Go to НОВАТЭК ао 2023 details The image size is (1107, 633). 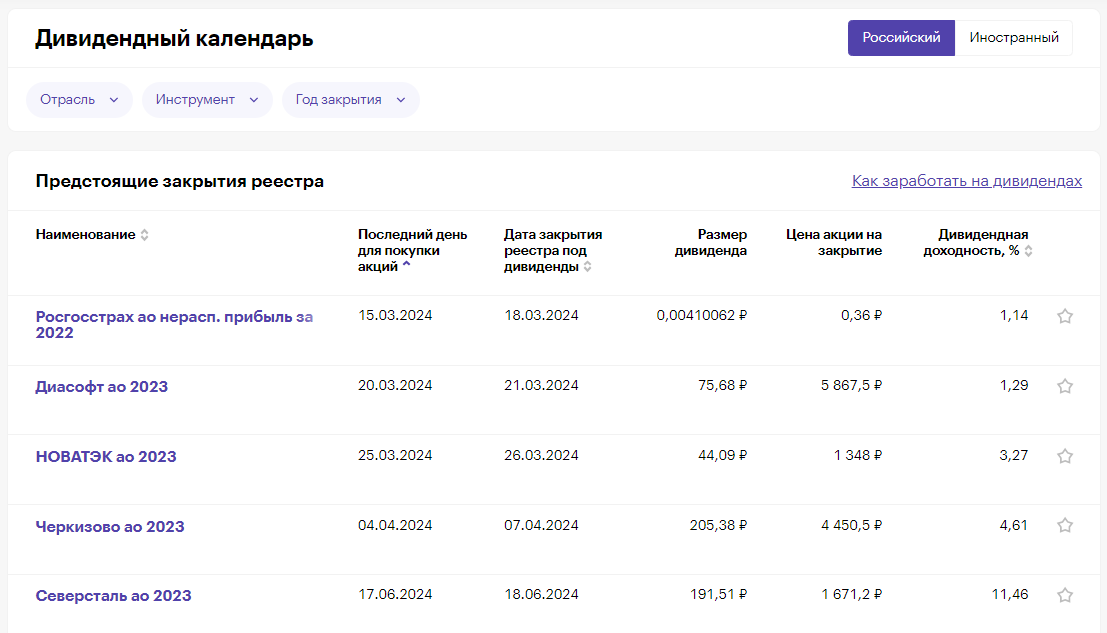pyautogui.click(x=106, y=457)
